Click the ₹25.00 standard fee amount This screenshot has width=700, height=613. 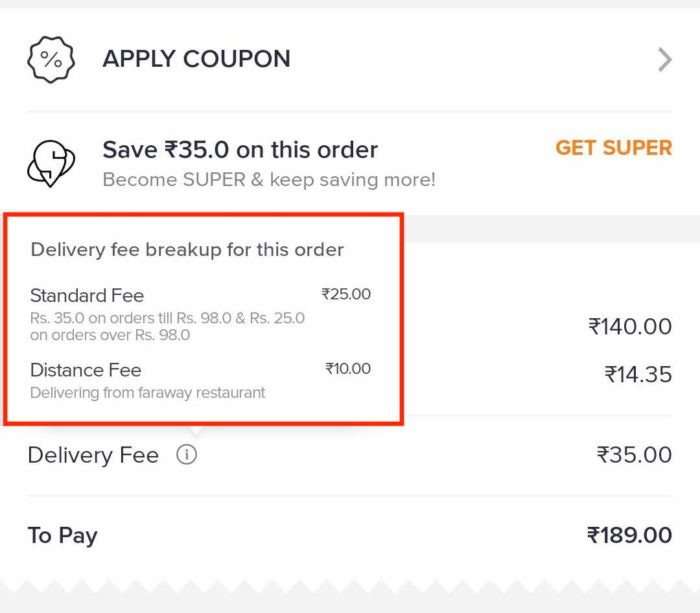[346, 294]
